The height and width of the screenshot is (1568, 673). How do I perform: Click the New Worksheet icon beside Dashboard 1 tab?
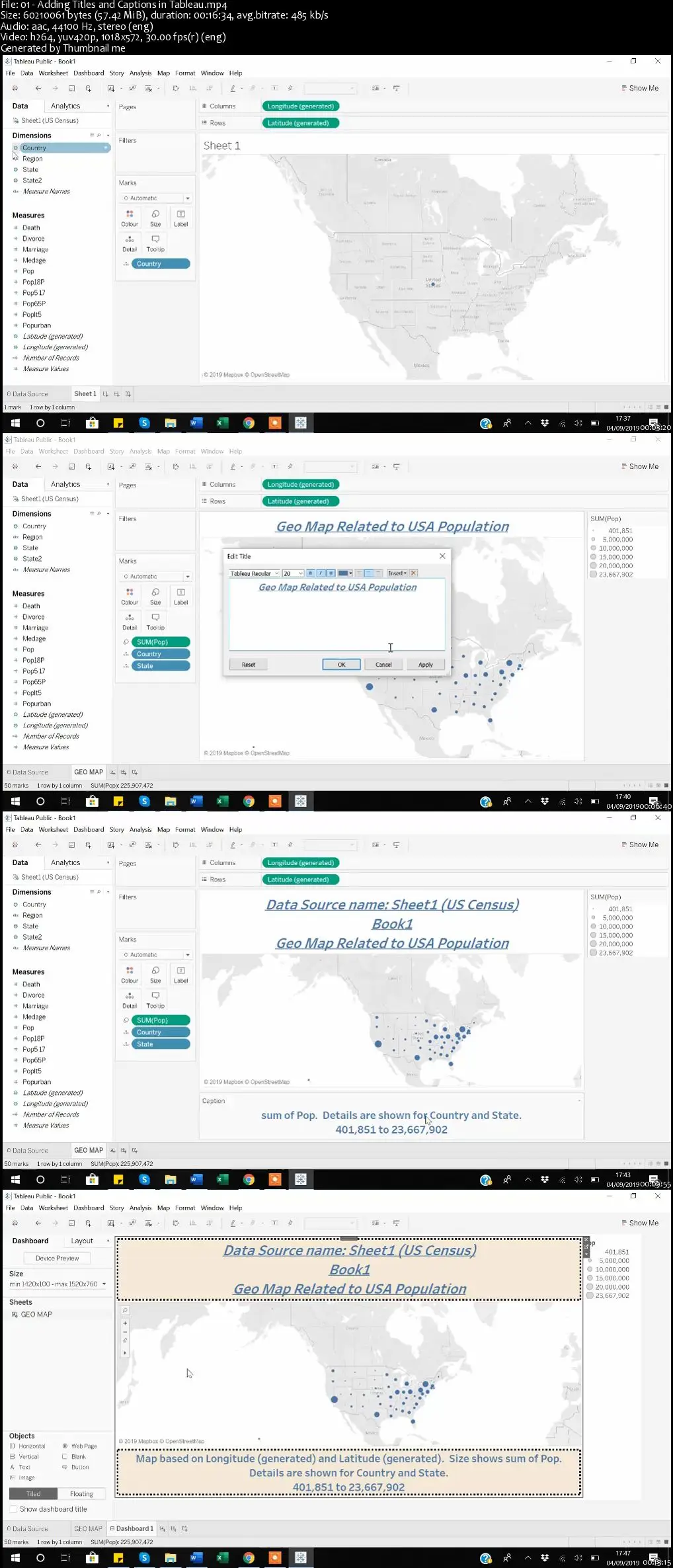(x=163, y=1529)
